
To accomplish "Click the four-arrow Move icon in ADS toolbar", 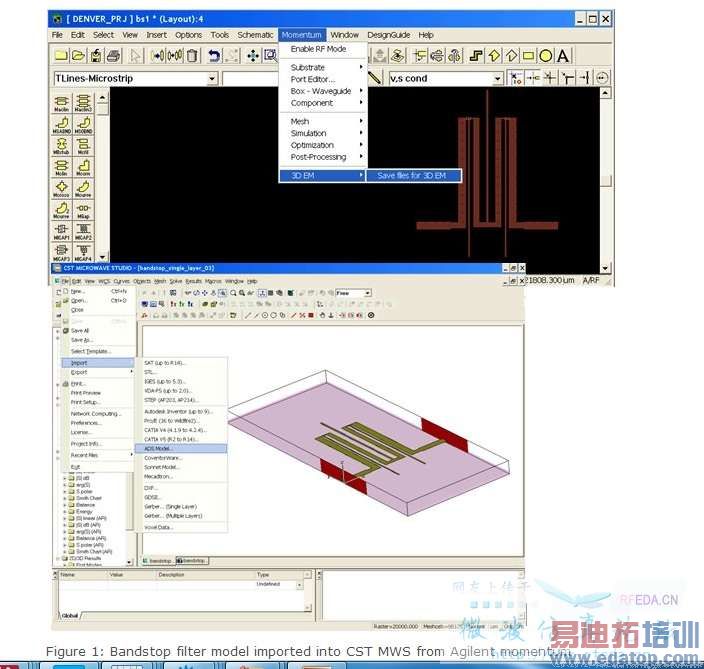I will point(253,56).
